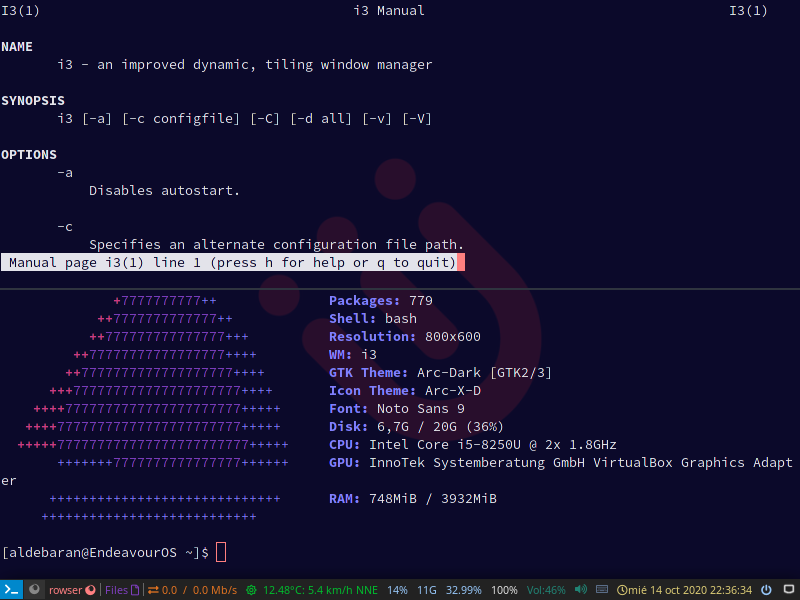Open the Files shortcut in the bar
Image resolution: width=800 pixels, height=600 pixels.
122,590
